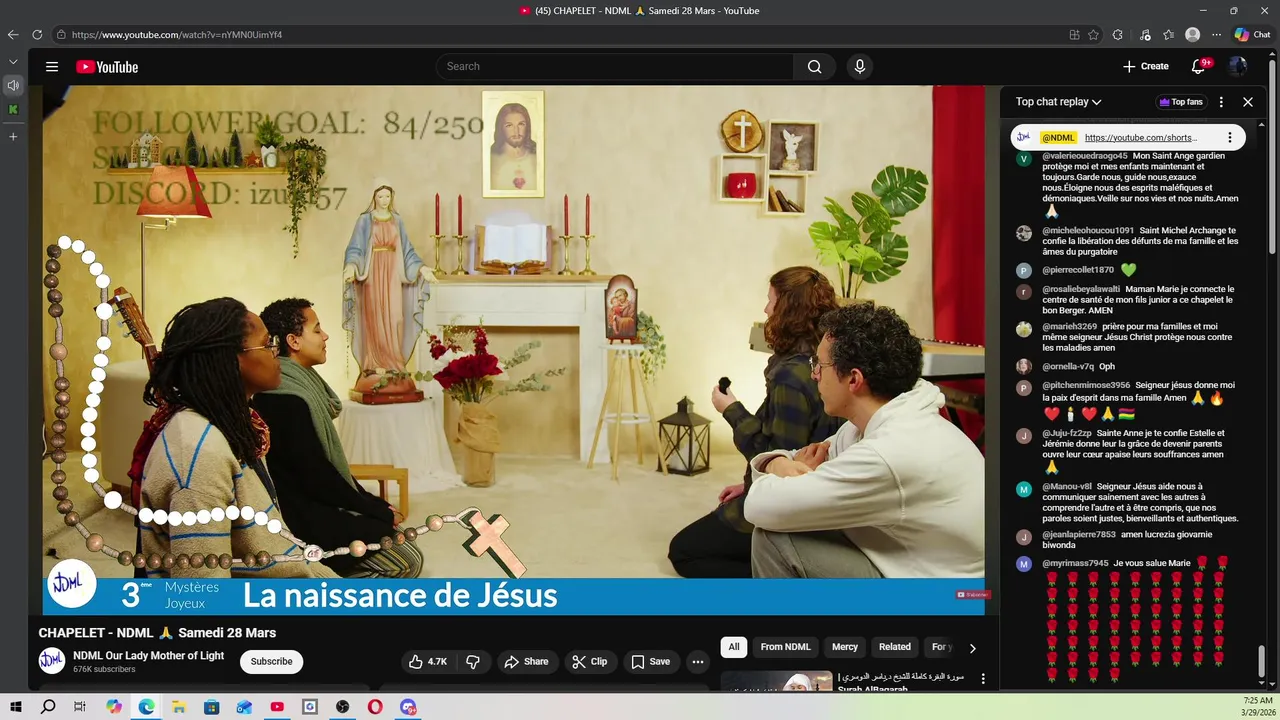Open the Favorites list icon
The width and height of the screenshot is (1280, 720).
click(x=1168, y=34)
